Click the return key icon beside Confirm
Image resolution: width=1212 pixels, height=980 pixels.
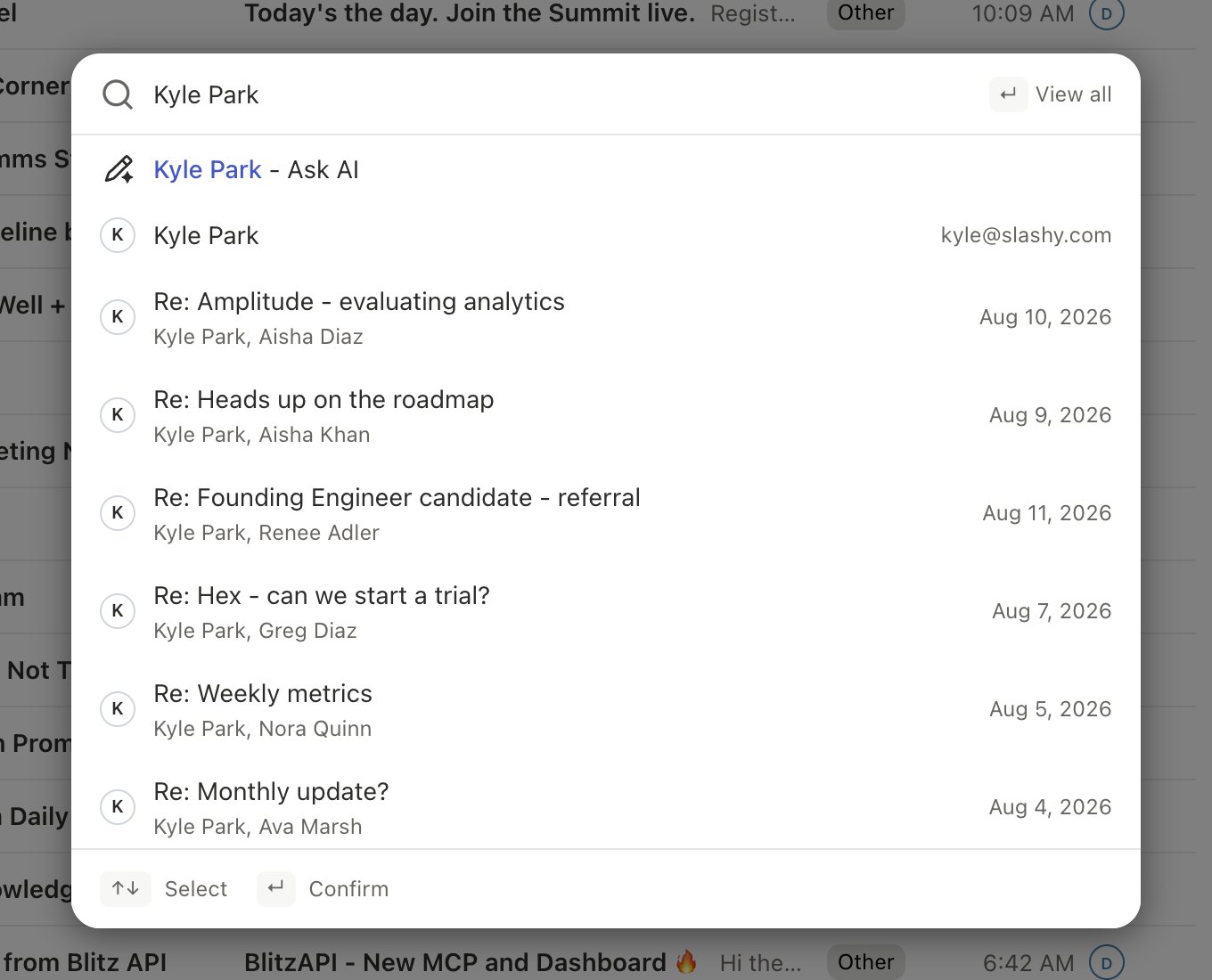point(276,888)
